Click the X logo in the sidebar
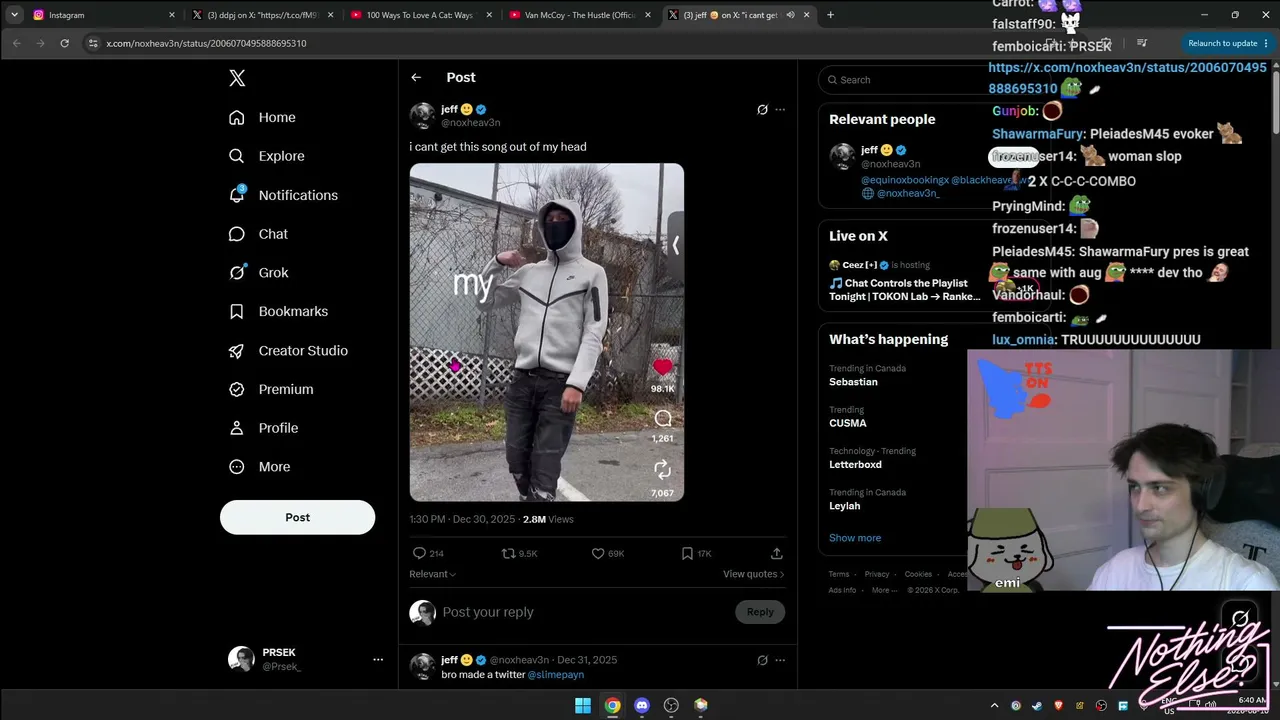 point(237,78)
